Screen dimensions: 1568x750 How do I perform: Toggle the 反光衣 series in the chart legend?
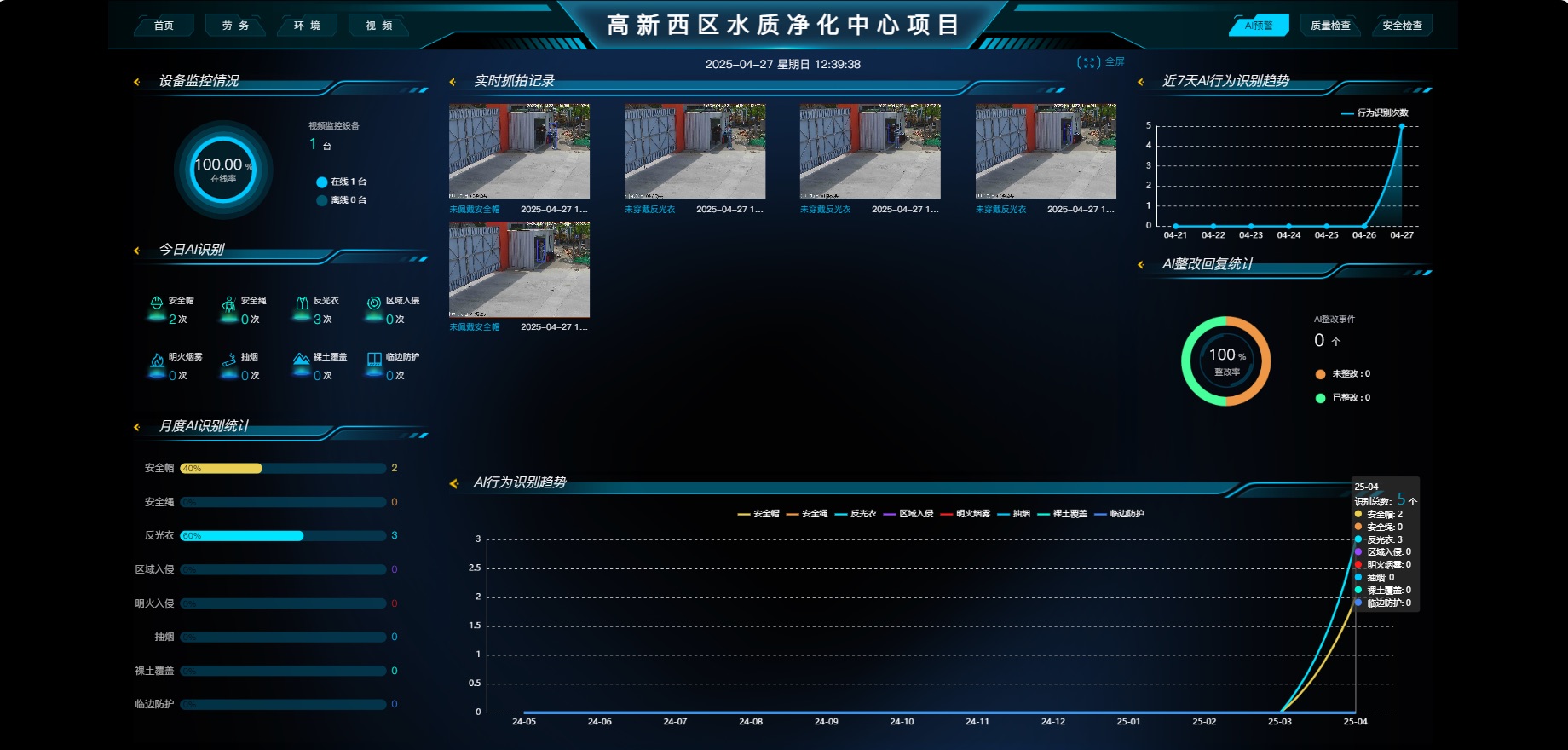pyautogui.click(x=856, y=514)
